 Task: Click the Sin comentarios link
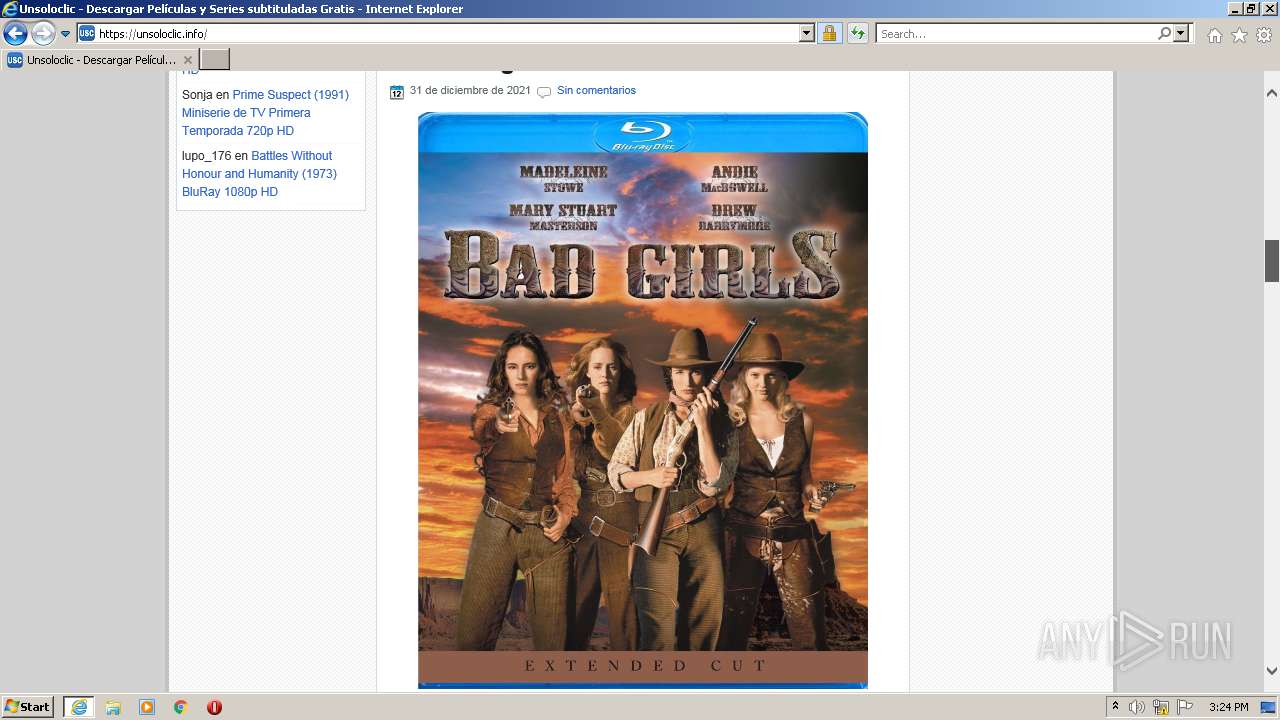coord(596,90)
